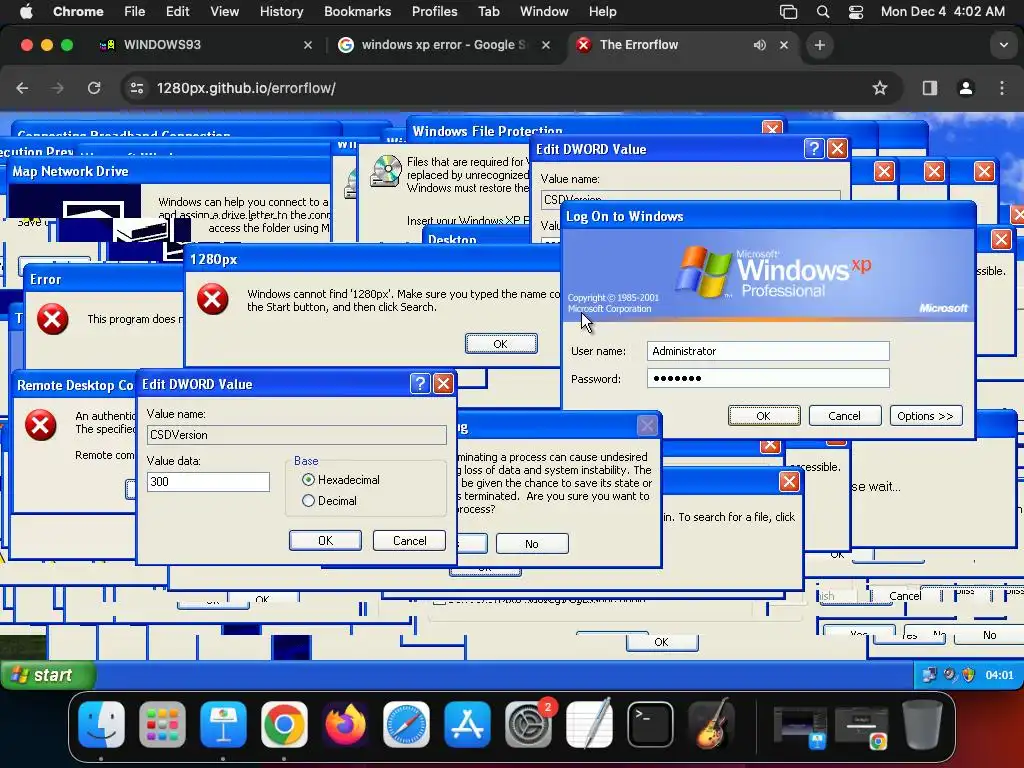
Task: Click the Windows XP start button
Action: coord(48,675)
